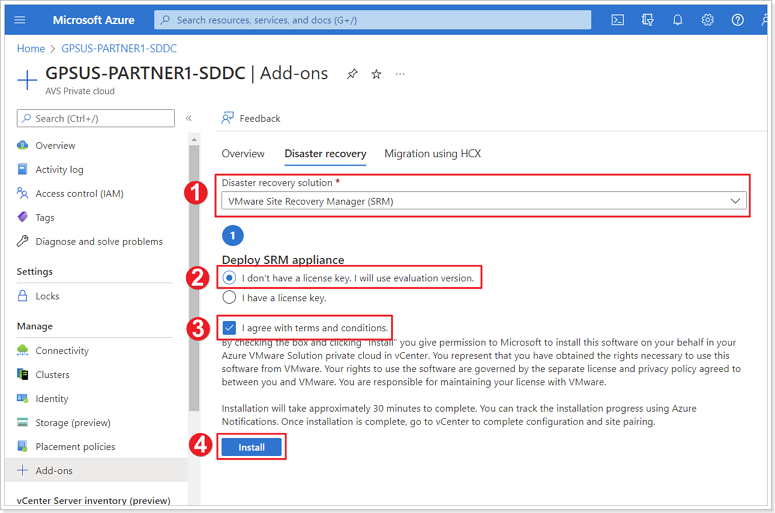This screenshot has height=513, width=775.
Task: Click the Microsoft Azure brand link
Action: 93,20
